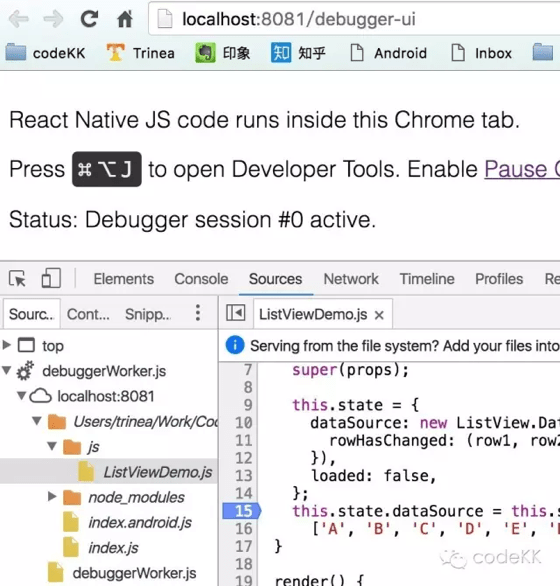Click the browser forward arrow

coord(53,19)
